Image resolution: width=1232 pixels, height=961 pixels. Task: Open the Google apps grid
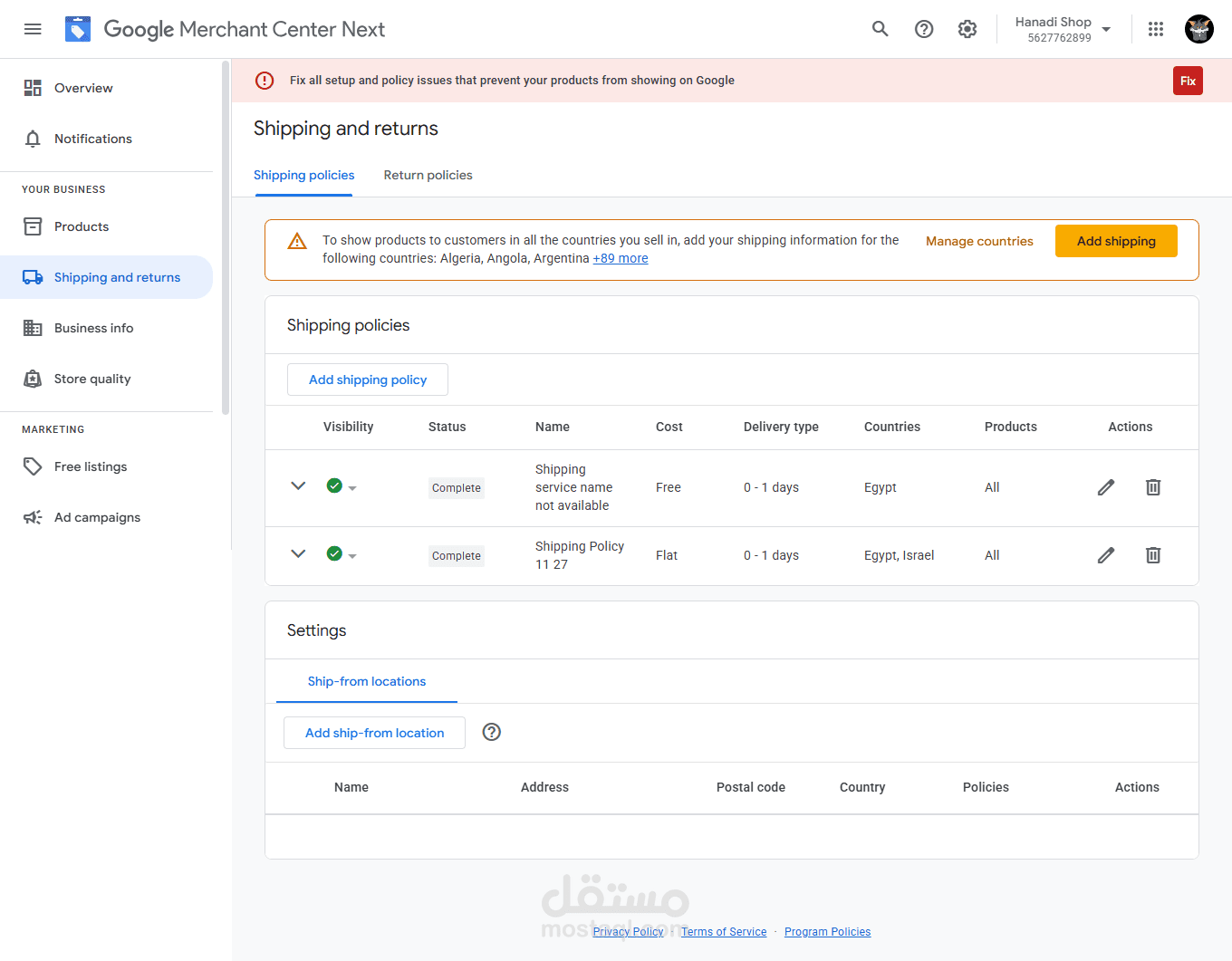pos(1156,29)
